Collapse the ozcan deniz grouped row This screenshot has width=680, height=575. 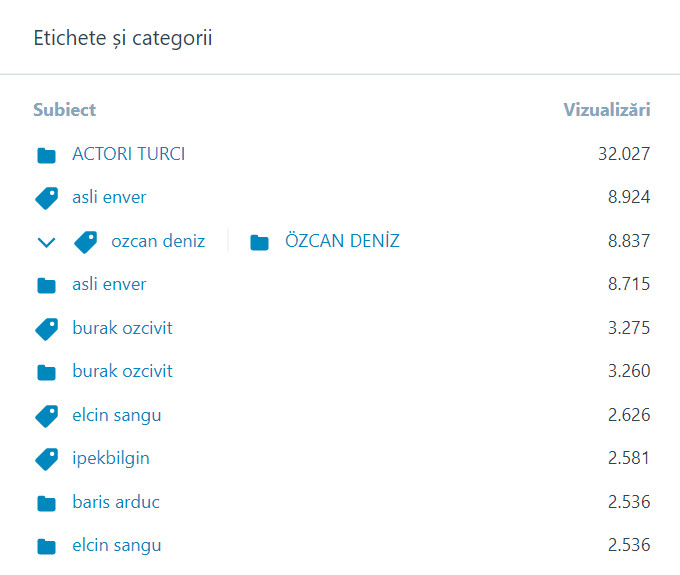tap(45, 242)
